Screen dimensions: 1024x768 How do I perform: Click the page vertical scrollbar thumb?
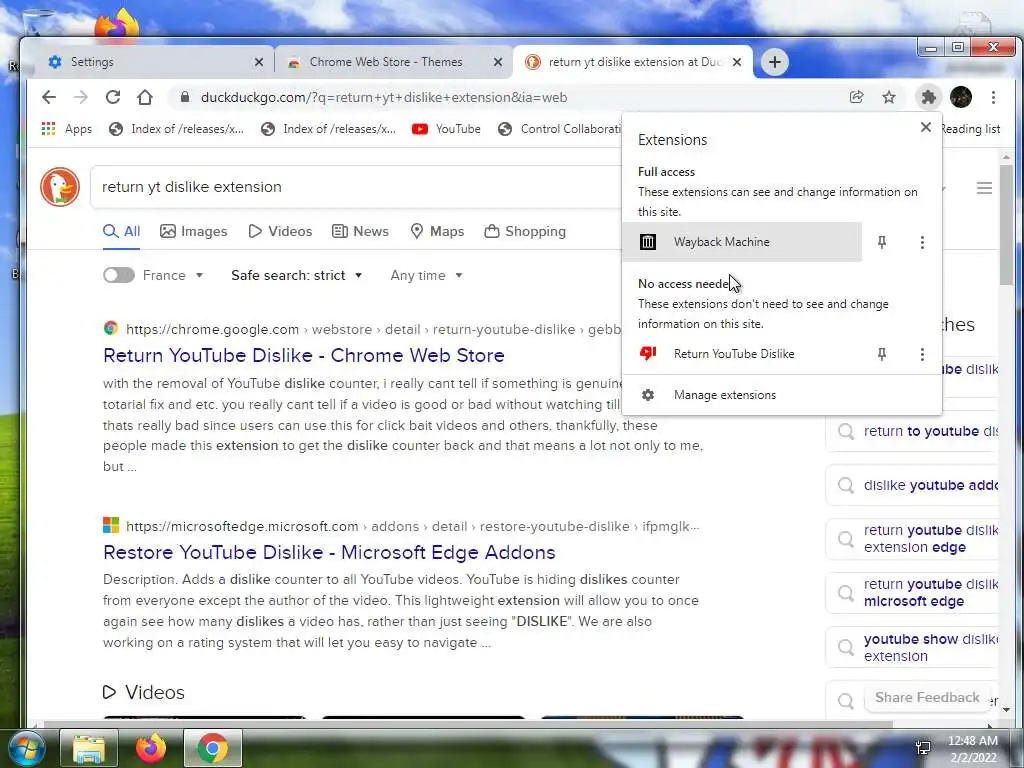click(1006, 224)
